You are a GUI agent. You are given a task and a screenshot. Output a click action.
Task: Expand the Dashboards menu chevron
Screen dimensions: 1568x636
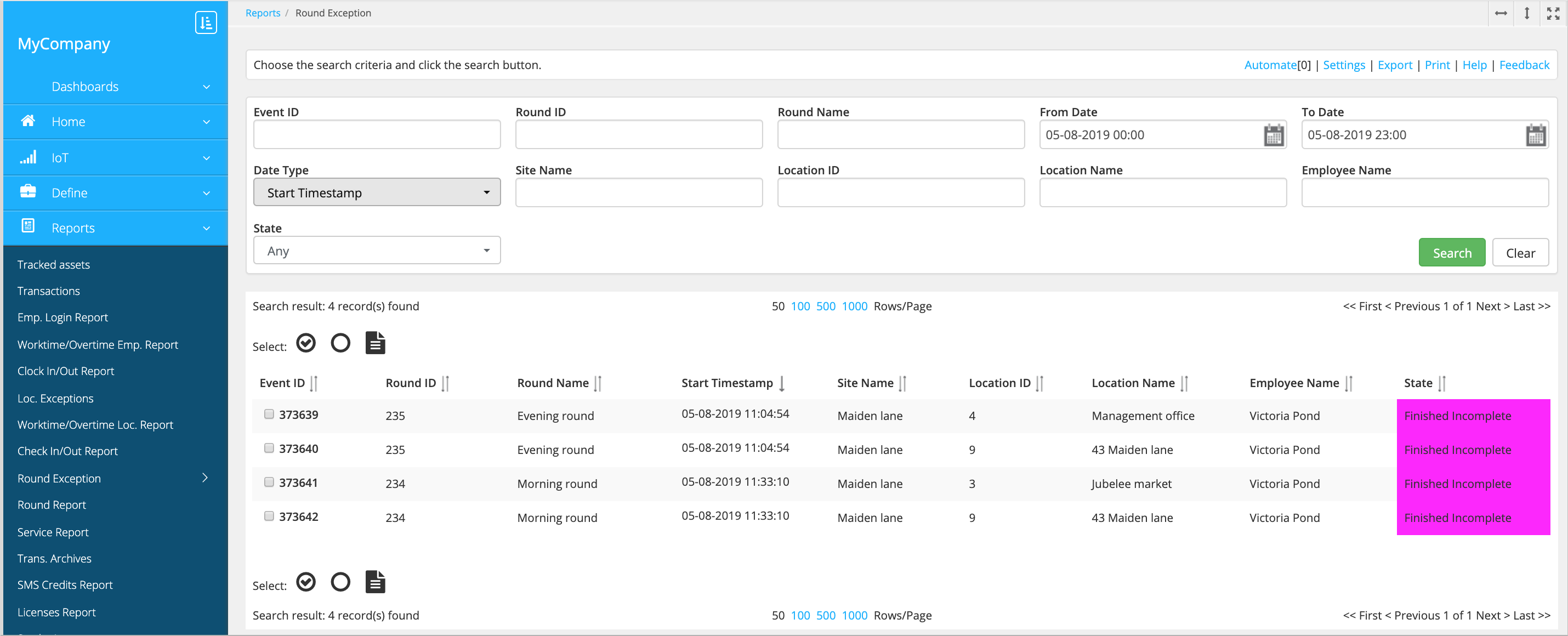[x=206, y=87]
